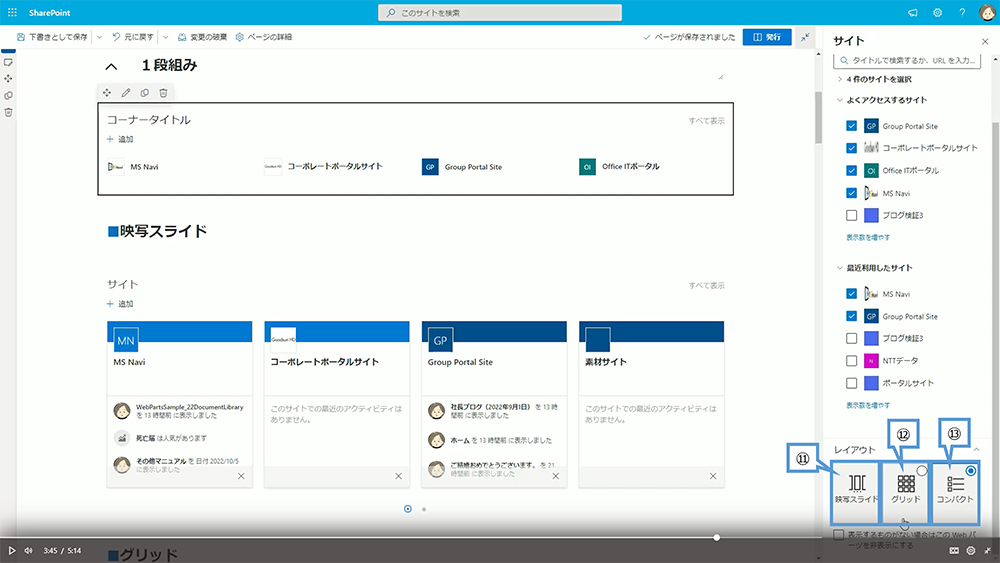Click the 発行 publish button

767,37
